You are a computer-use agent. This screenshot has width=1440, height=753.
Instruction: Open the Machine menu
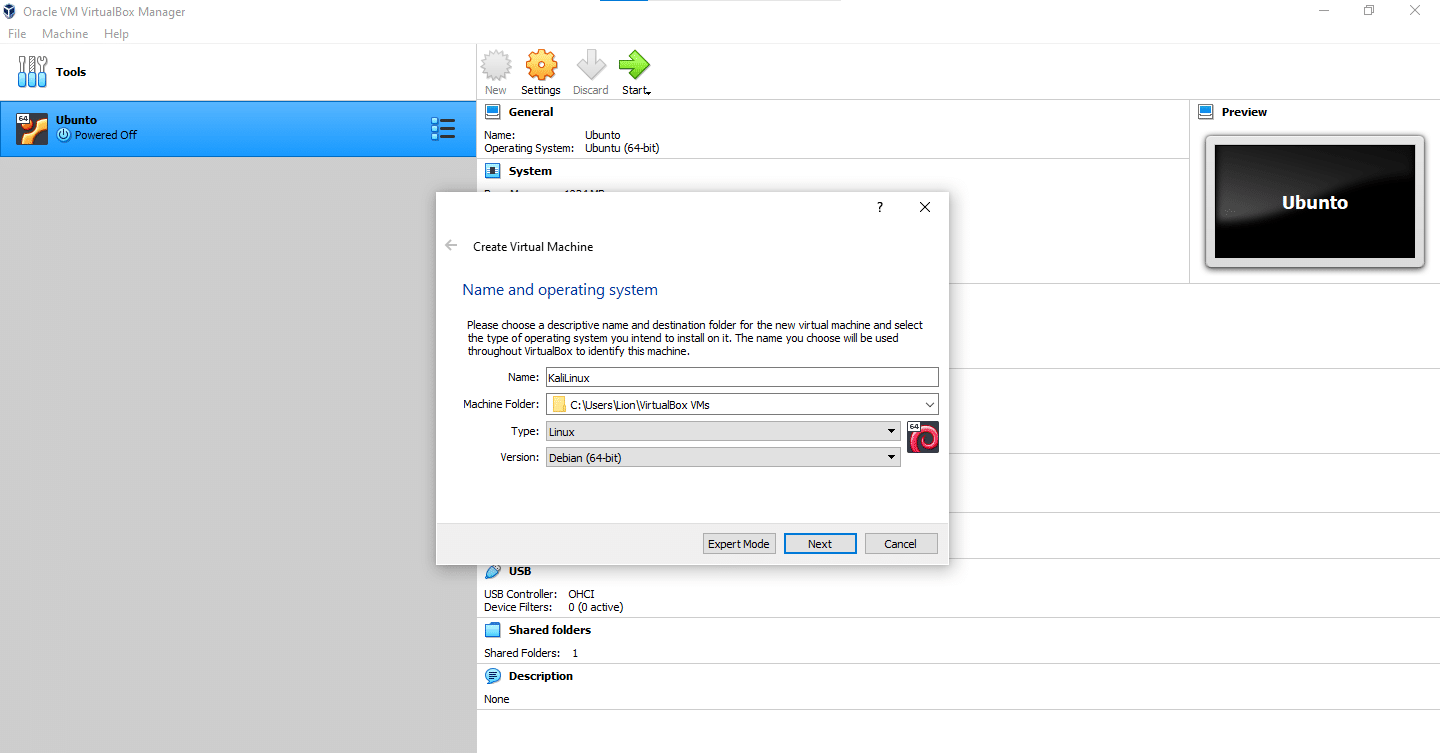[65, 34]
